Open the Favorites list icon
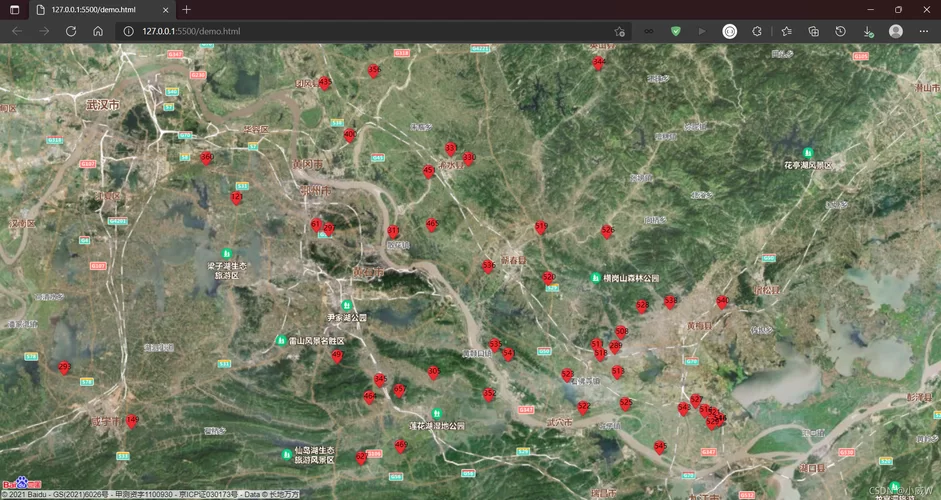This screenshot has height=500, width=941. (786, 31)
